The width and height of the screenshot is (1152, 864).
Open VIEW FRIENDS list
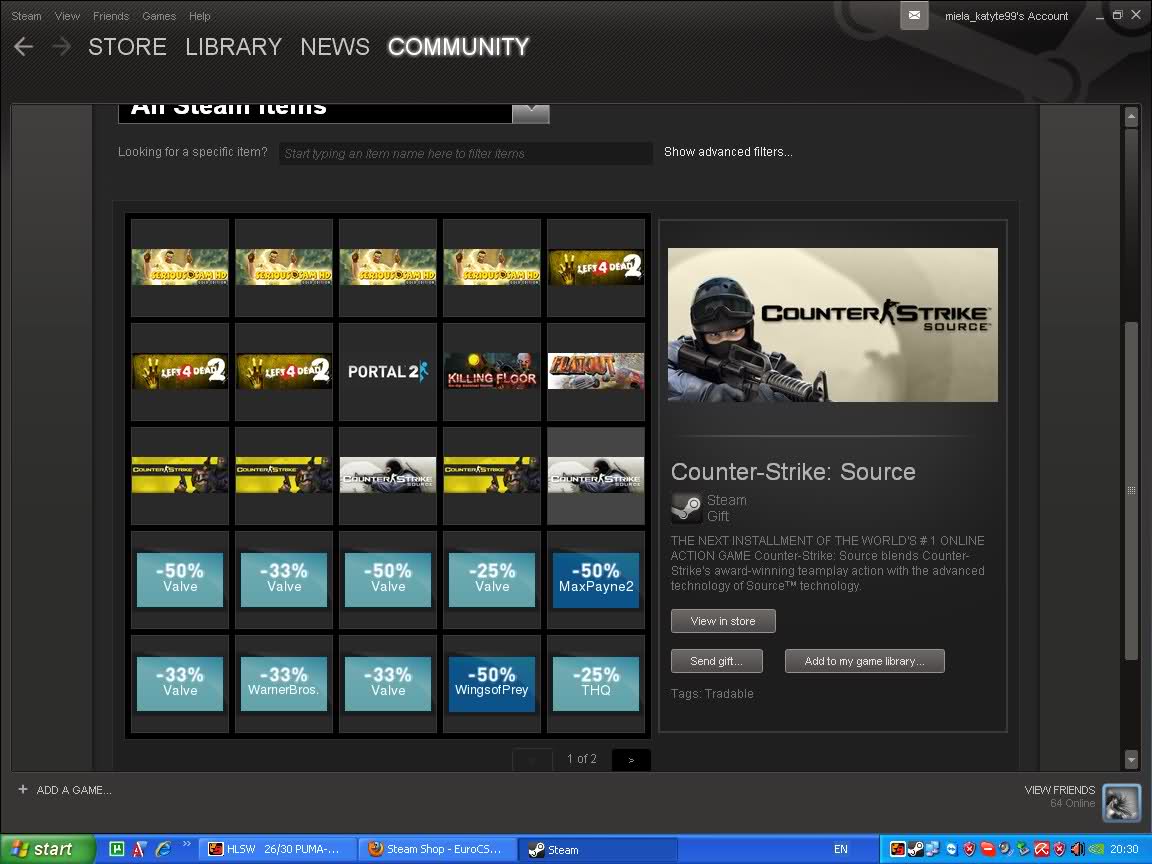pyautogui.click(x=1059, y=790)
